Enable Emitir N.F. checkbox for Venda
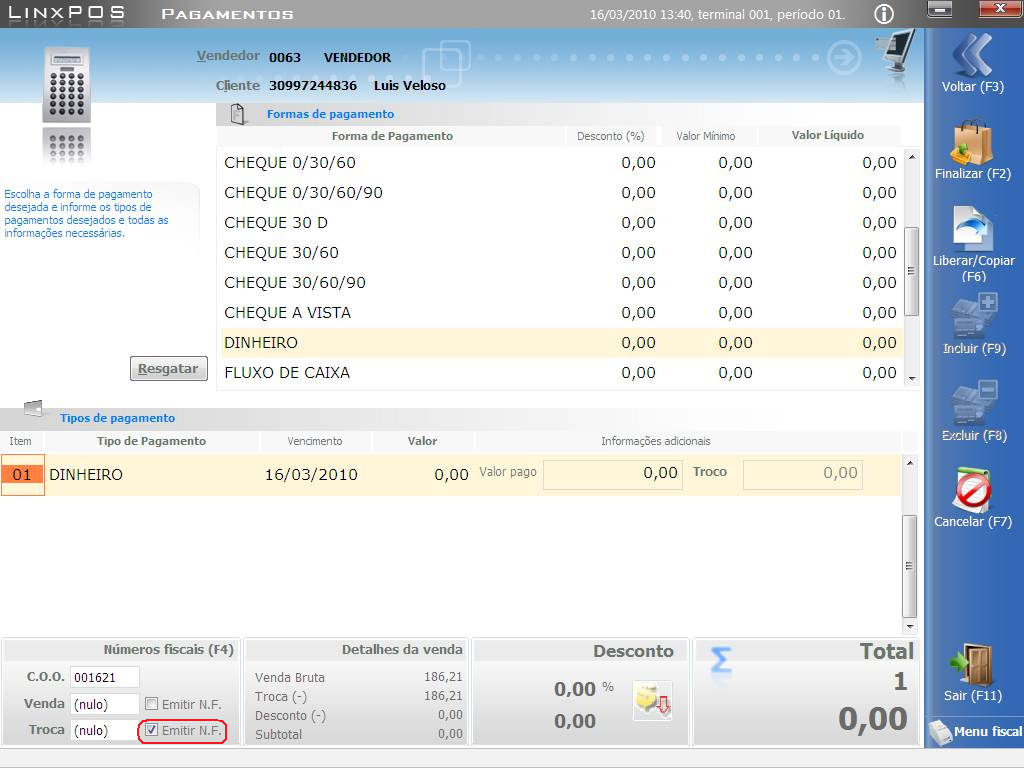 coord(152,704)
